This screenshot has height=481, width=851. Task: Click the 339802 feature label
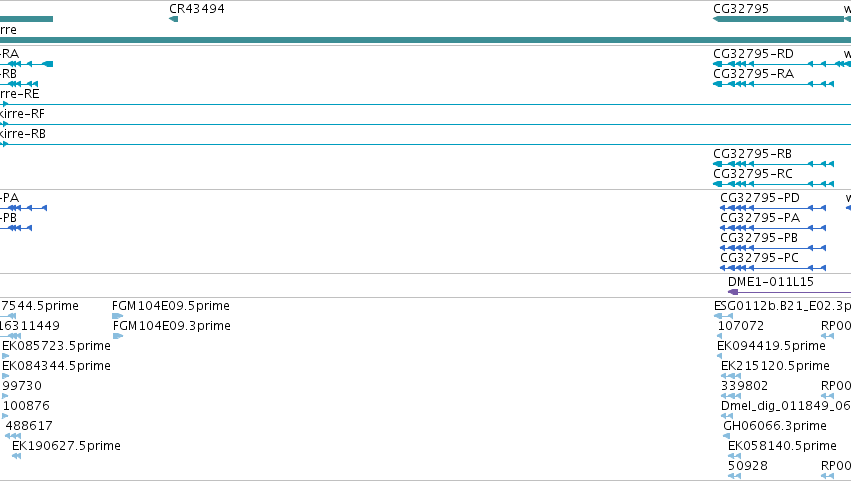(744, 386)
